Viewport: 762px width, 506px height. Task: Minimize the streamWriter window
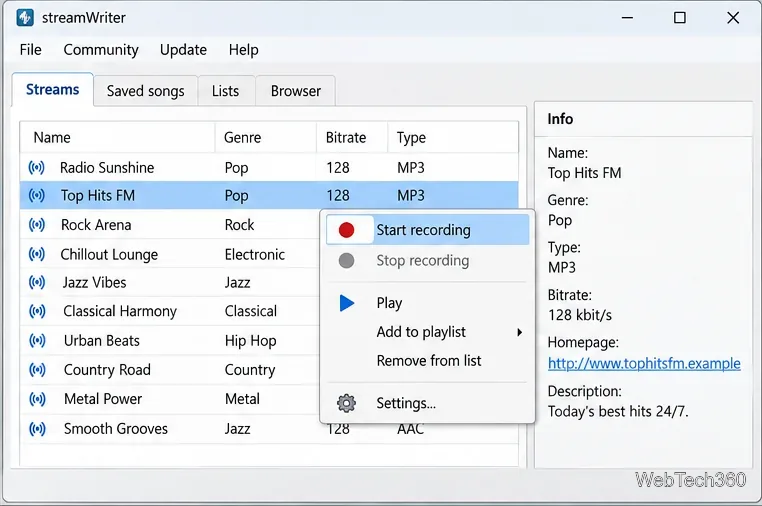click(627, 18)
